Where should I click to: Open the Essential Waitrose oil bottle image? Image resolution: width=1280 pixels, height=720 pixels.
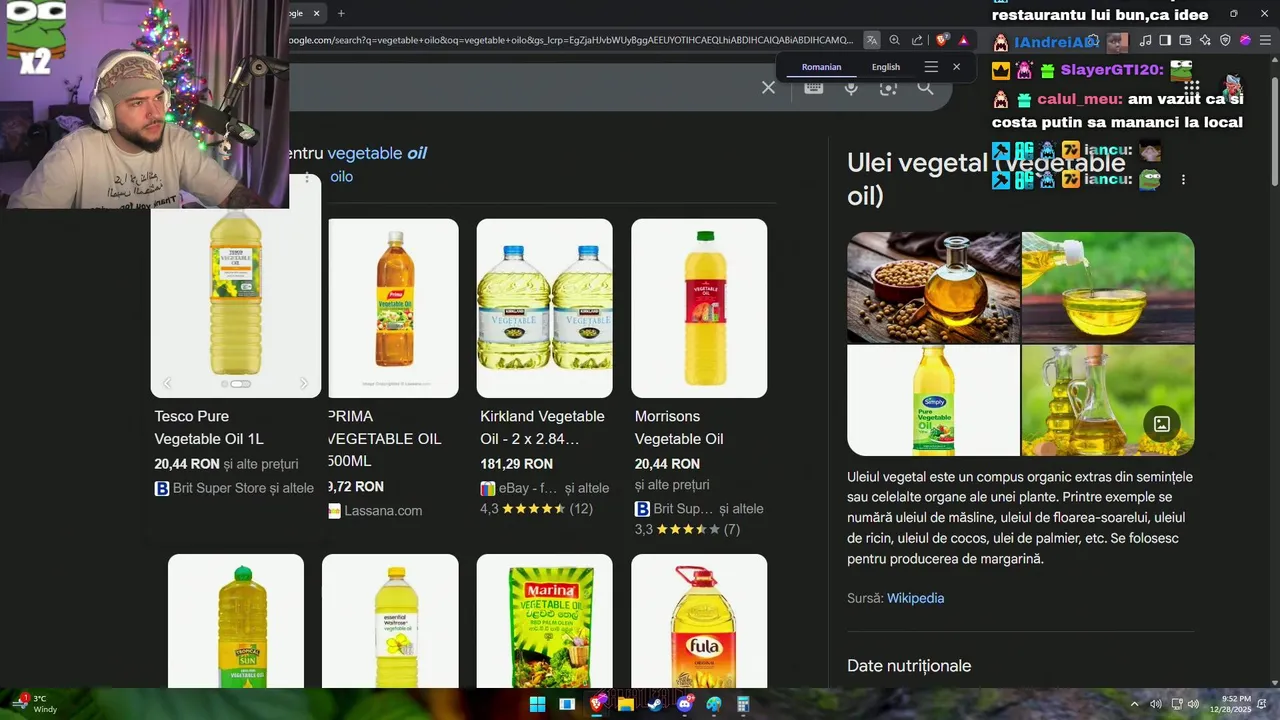point(390,621)
